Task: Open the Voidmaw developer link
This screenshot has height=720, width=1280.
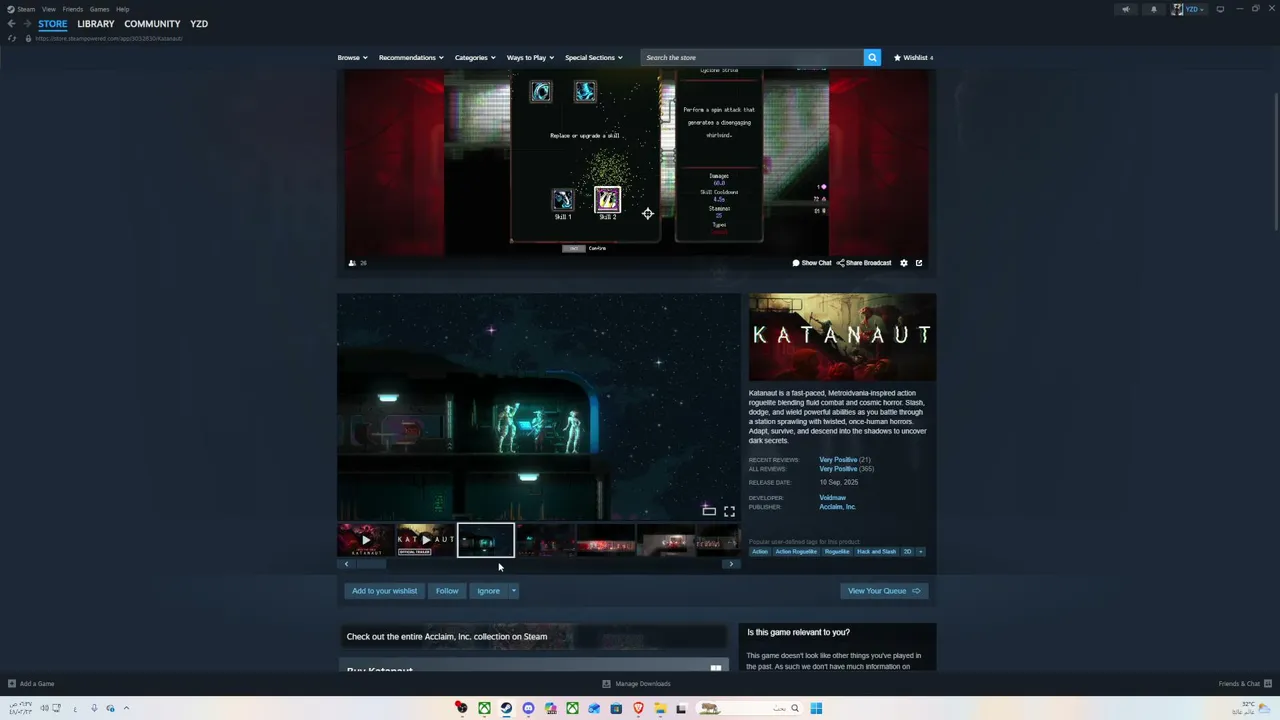Action: click(832, 498)
